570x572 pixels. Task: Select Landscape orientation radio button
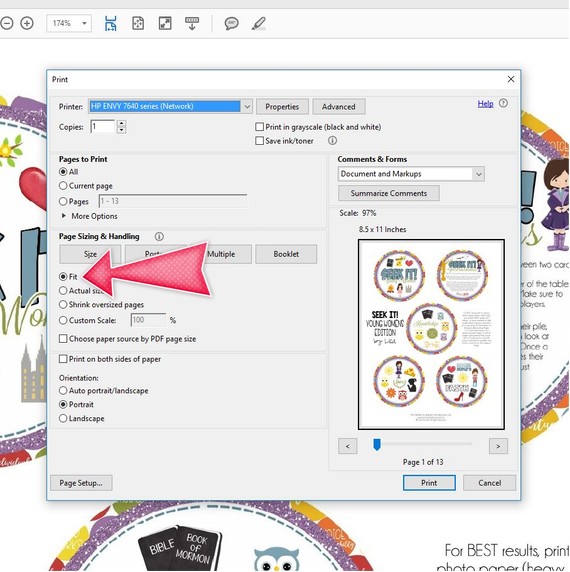63,418
